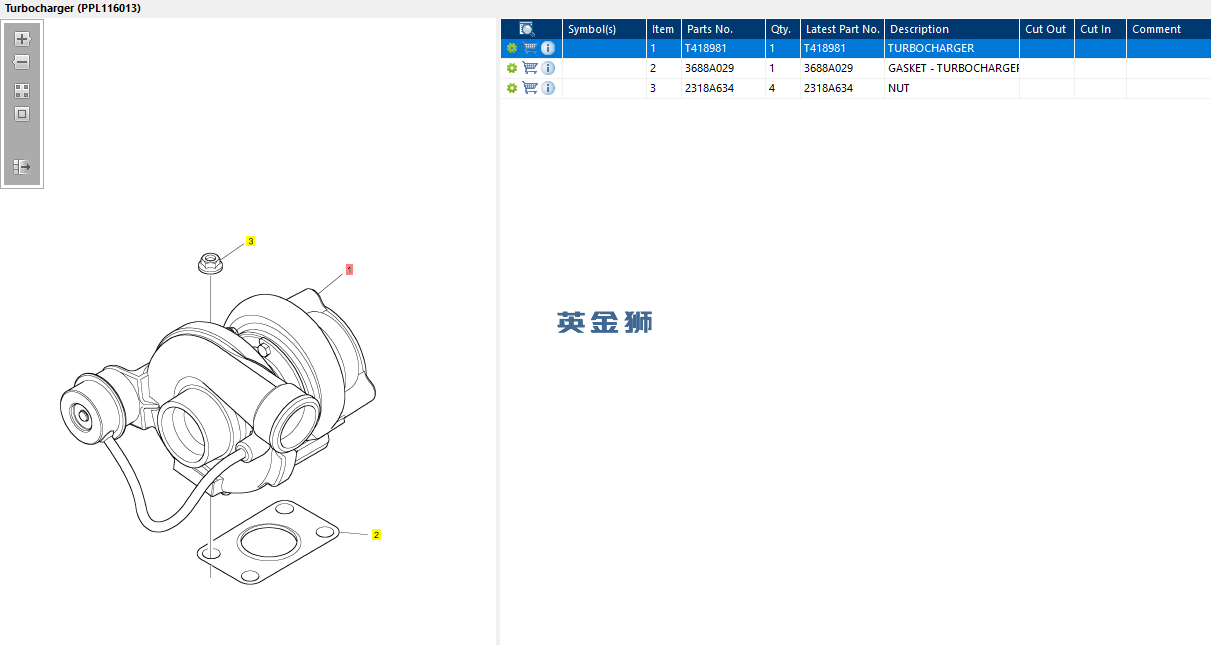Screen dimensions: 1211x645
Task: Sort by the Parts No. column header
Action: [723, 29]
